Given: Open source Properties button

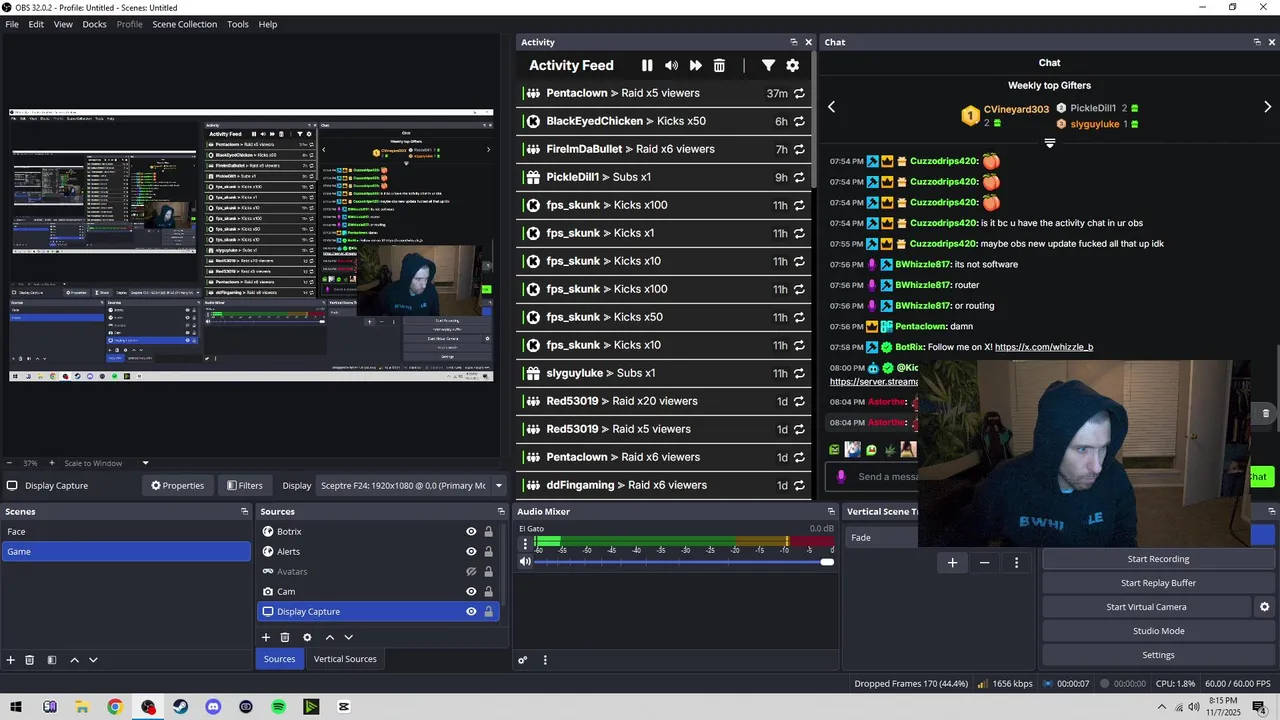Looking at the screenshot, I should click(x=177, y=486).
